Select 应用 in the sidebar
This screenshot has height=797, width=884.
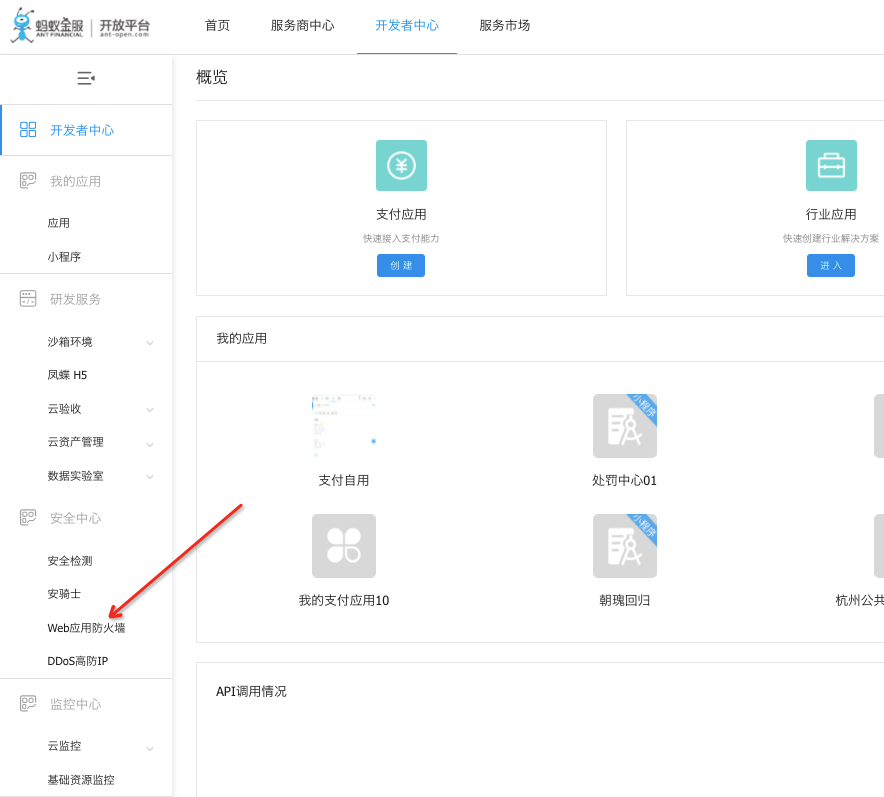(59, 223)
